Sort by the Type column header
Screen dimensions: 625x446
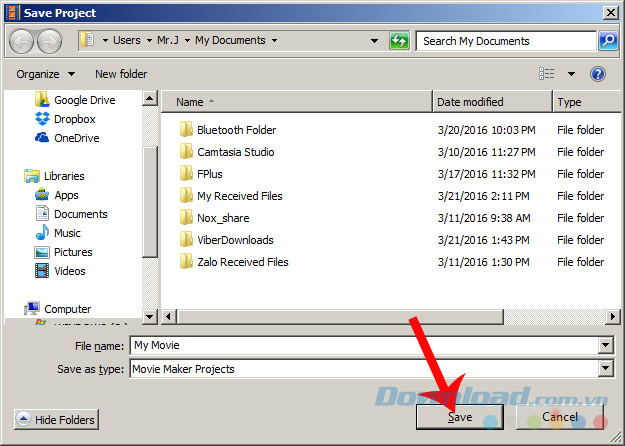pos(587,102)
